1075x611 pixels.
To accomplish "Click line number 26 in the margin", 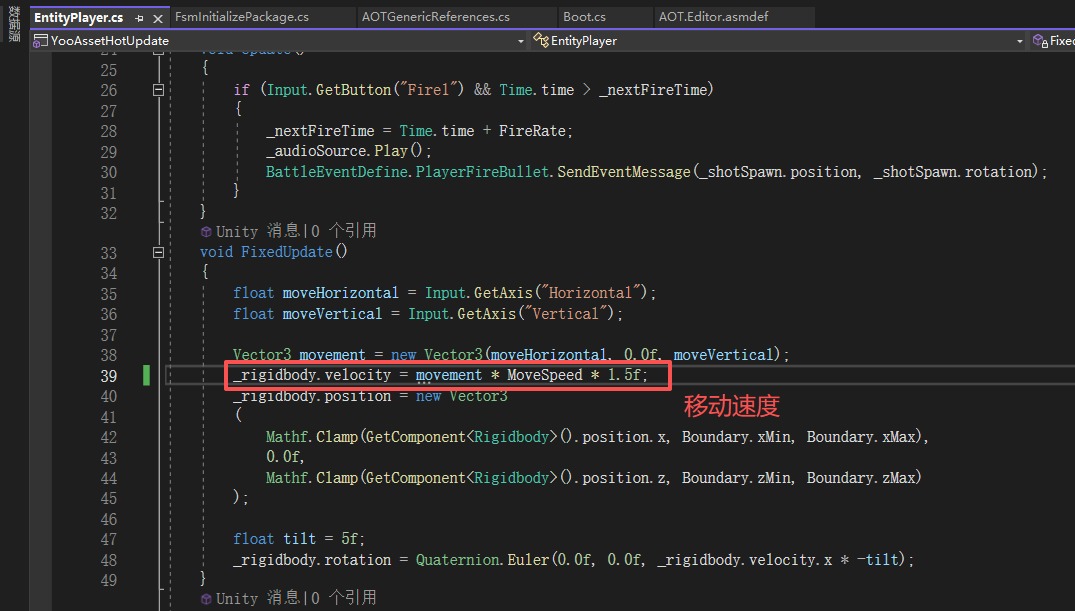I will tap(109, 91).
